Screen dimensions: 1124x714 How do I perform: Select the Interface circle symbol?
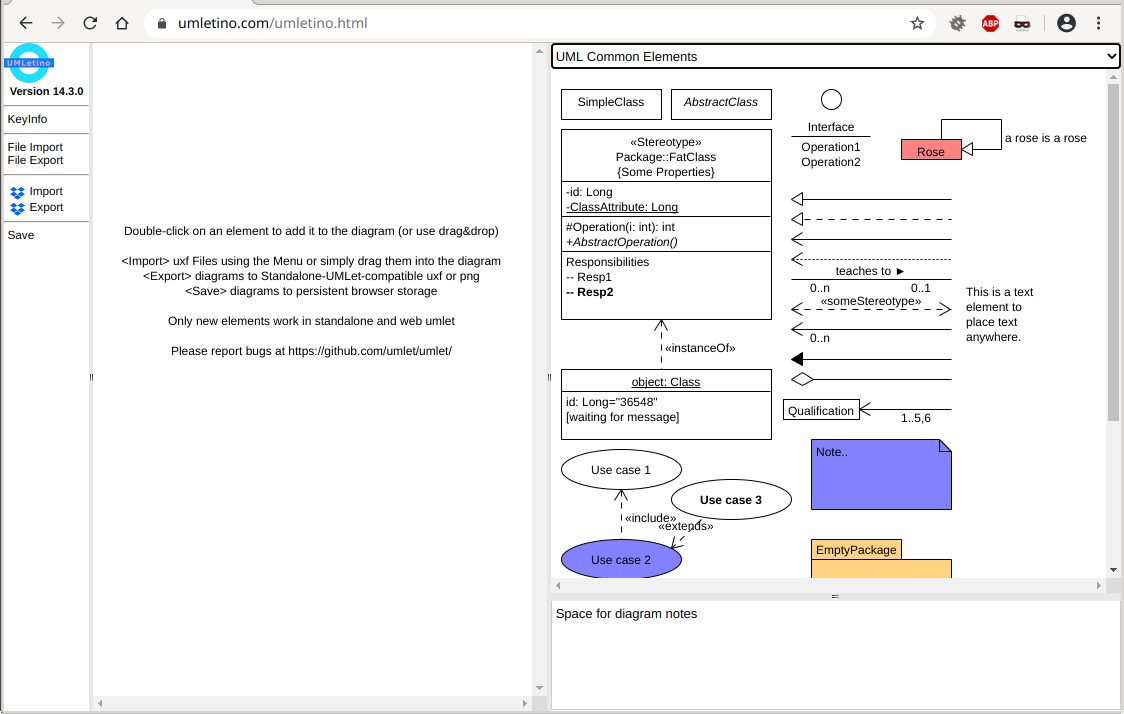[831, 100]
